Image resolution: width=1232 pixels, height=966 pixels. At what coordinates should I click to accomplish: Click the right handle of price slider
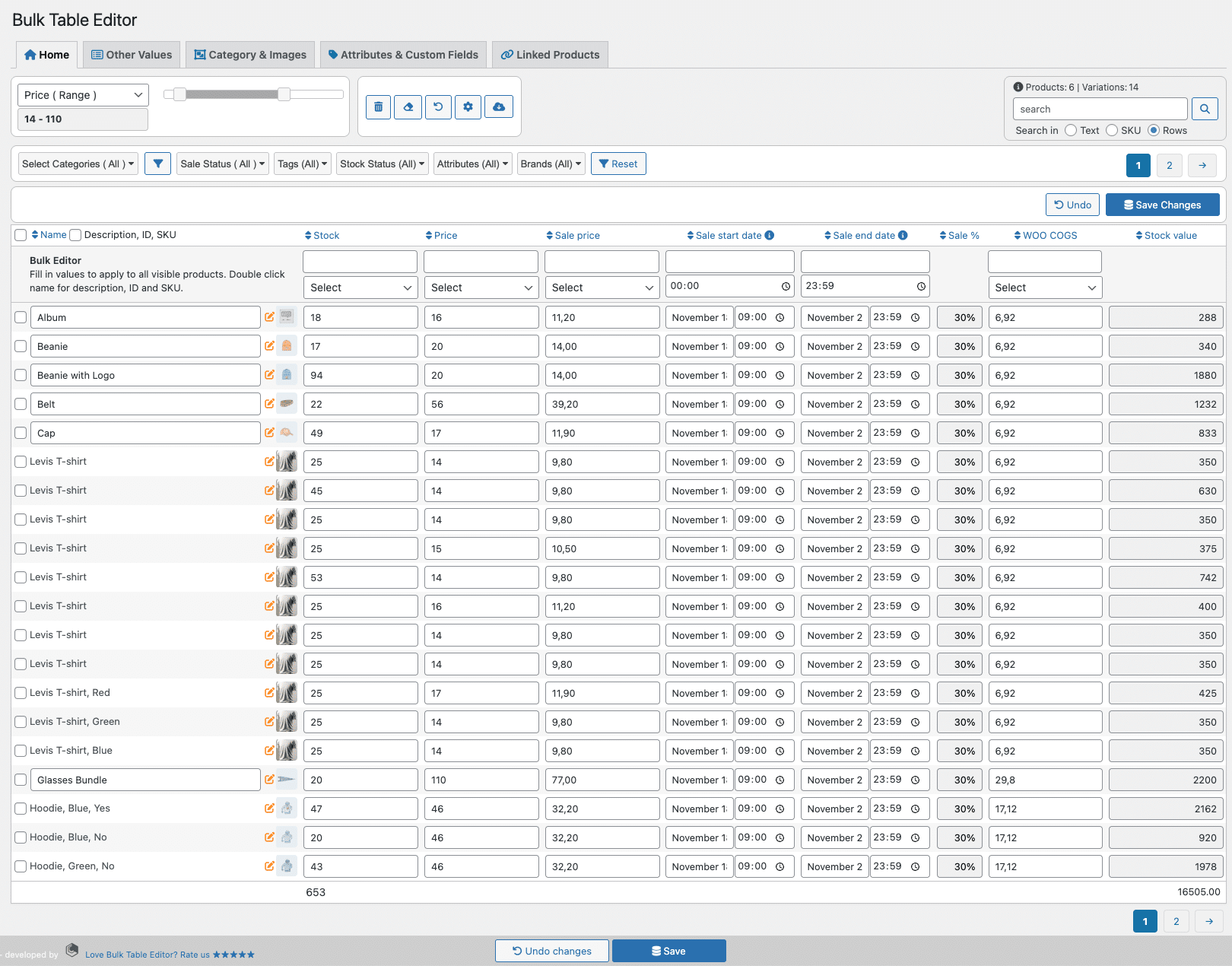284,94
